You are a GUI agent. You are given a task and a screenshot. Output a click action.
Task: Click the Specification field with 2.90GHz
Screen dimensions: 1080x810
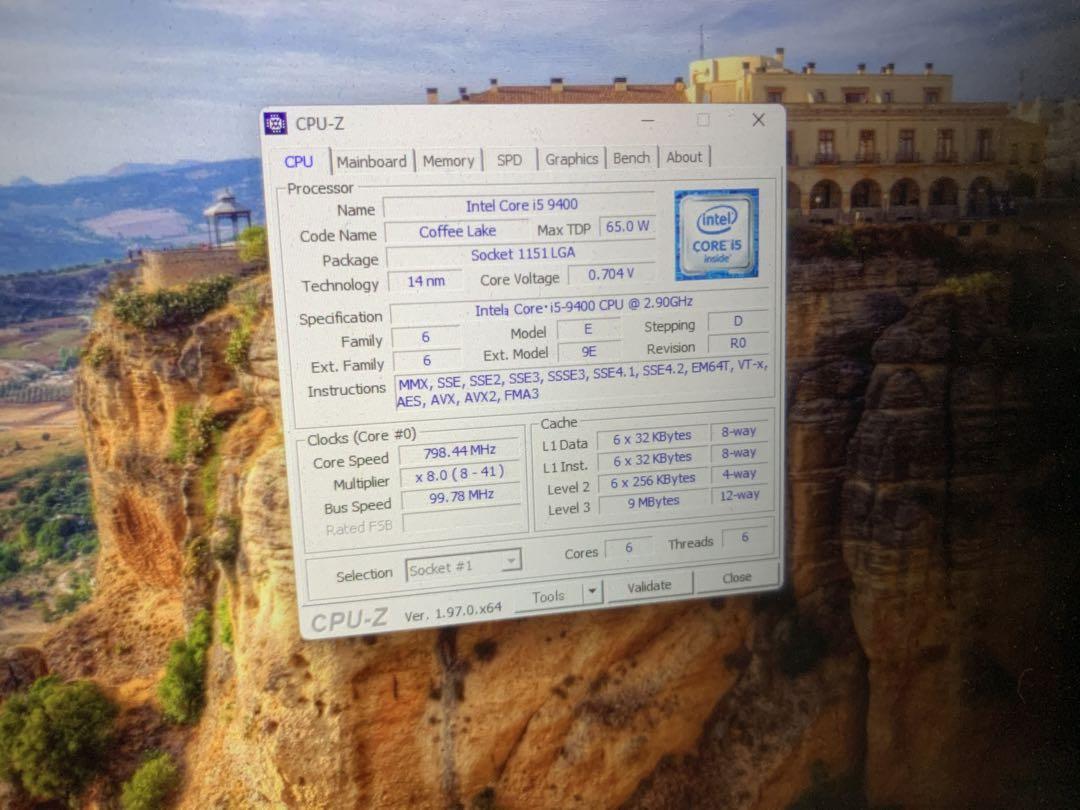click(x=582, y=307)
